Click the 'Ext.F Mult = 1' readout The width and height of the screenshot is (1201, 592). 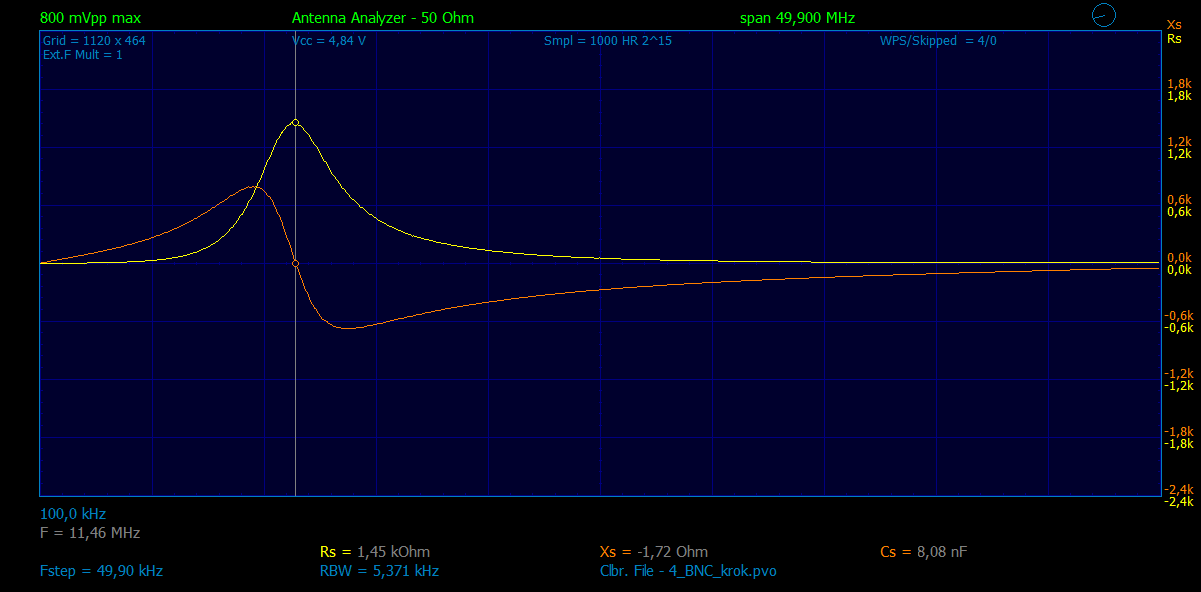(83, 55)
